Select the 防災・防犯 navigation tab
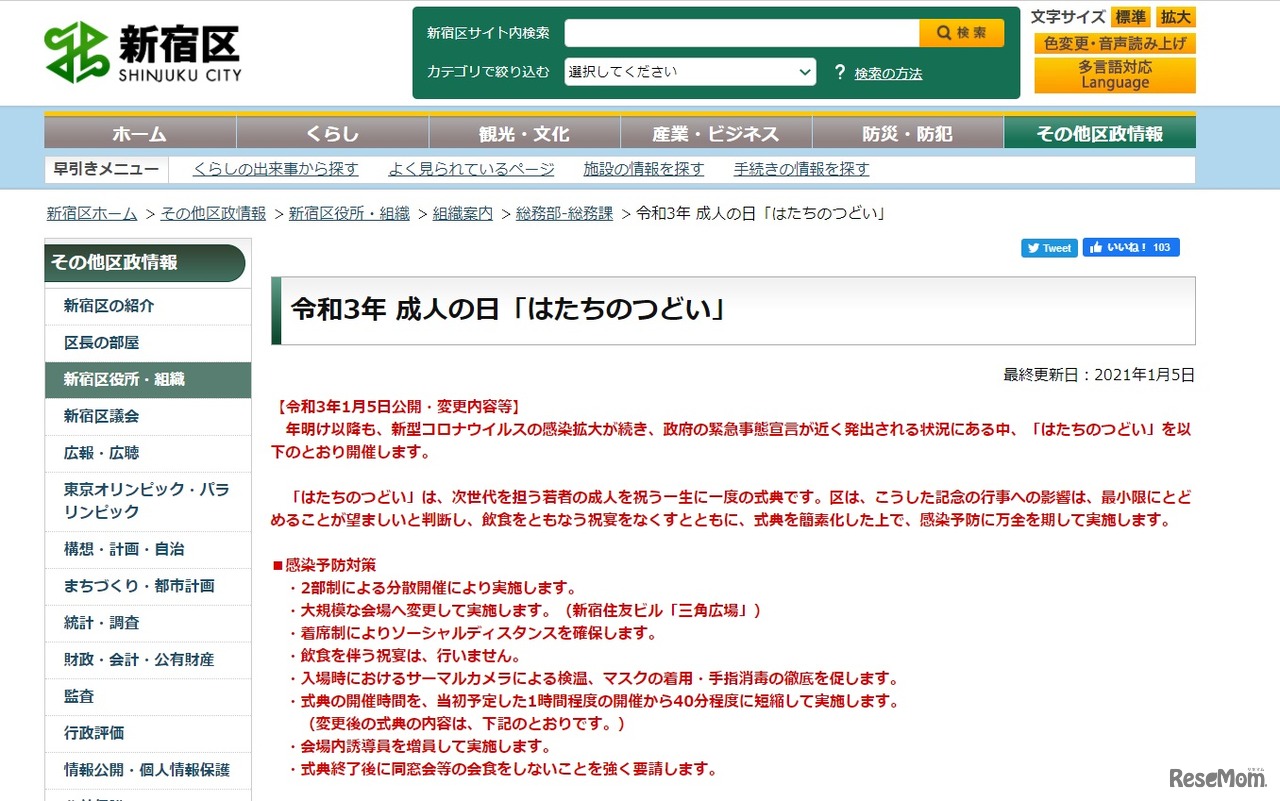The height and width of the screenshot is (801, 1280). click(x=907, y=134)
